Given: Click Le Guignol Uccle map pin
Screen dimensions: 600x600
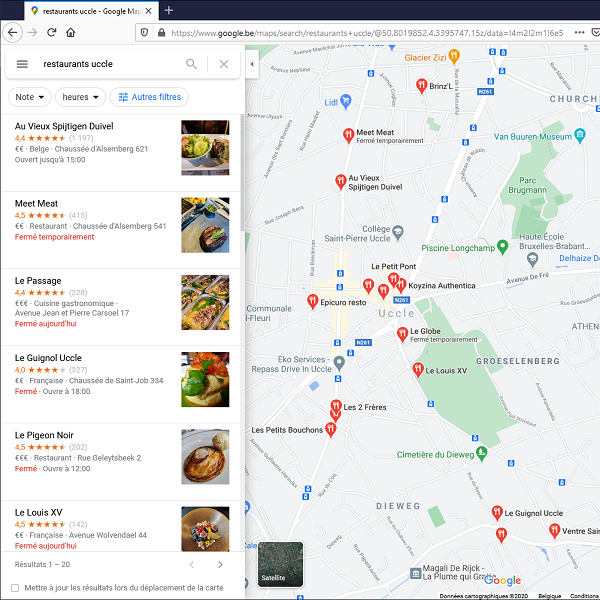Looking at the screenshot, I should tap(497, 512).
